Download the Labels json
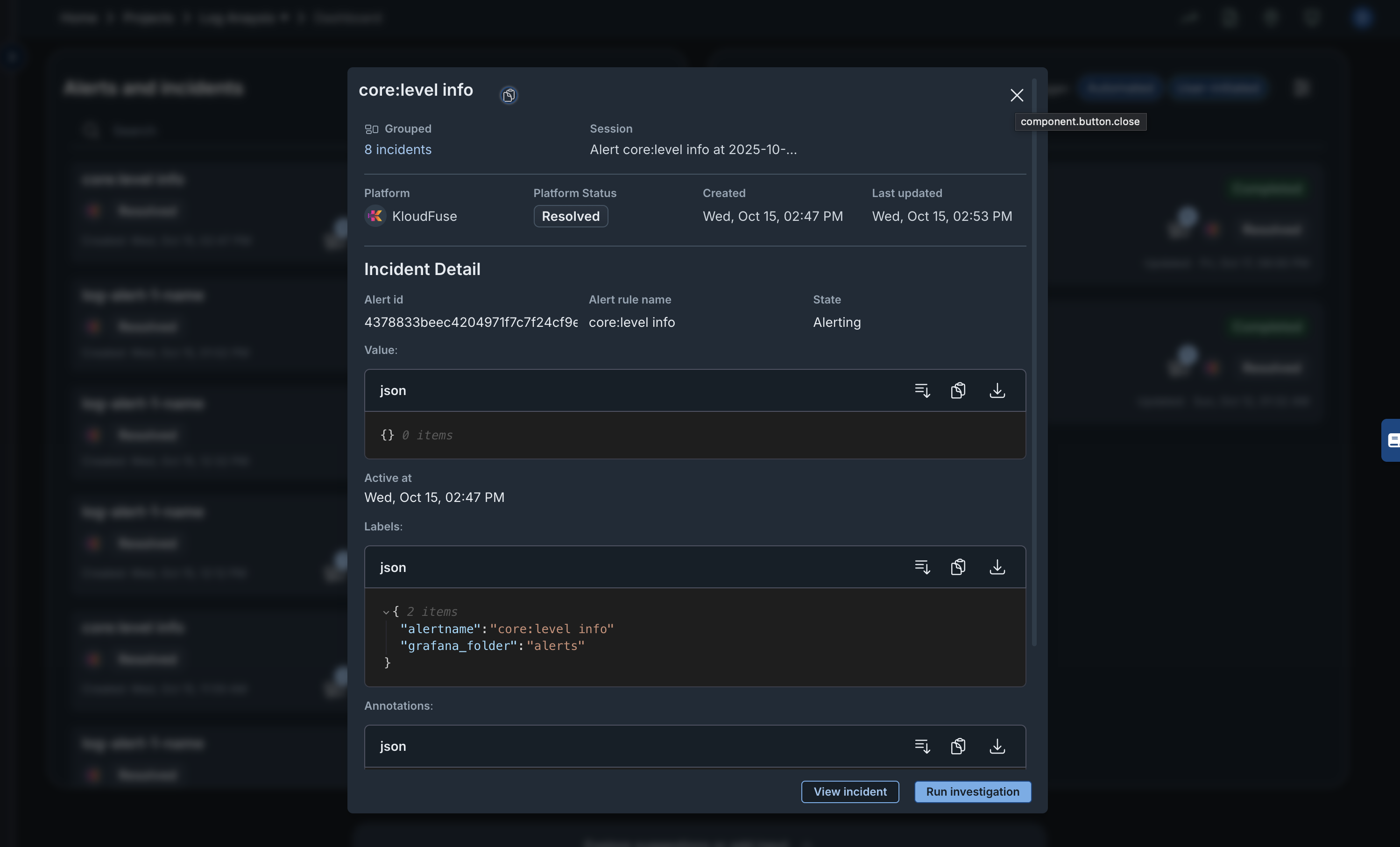 pyautogui.click(x=997, y=567)
